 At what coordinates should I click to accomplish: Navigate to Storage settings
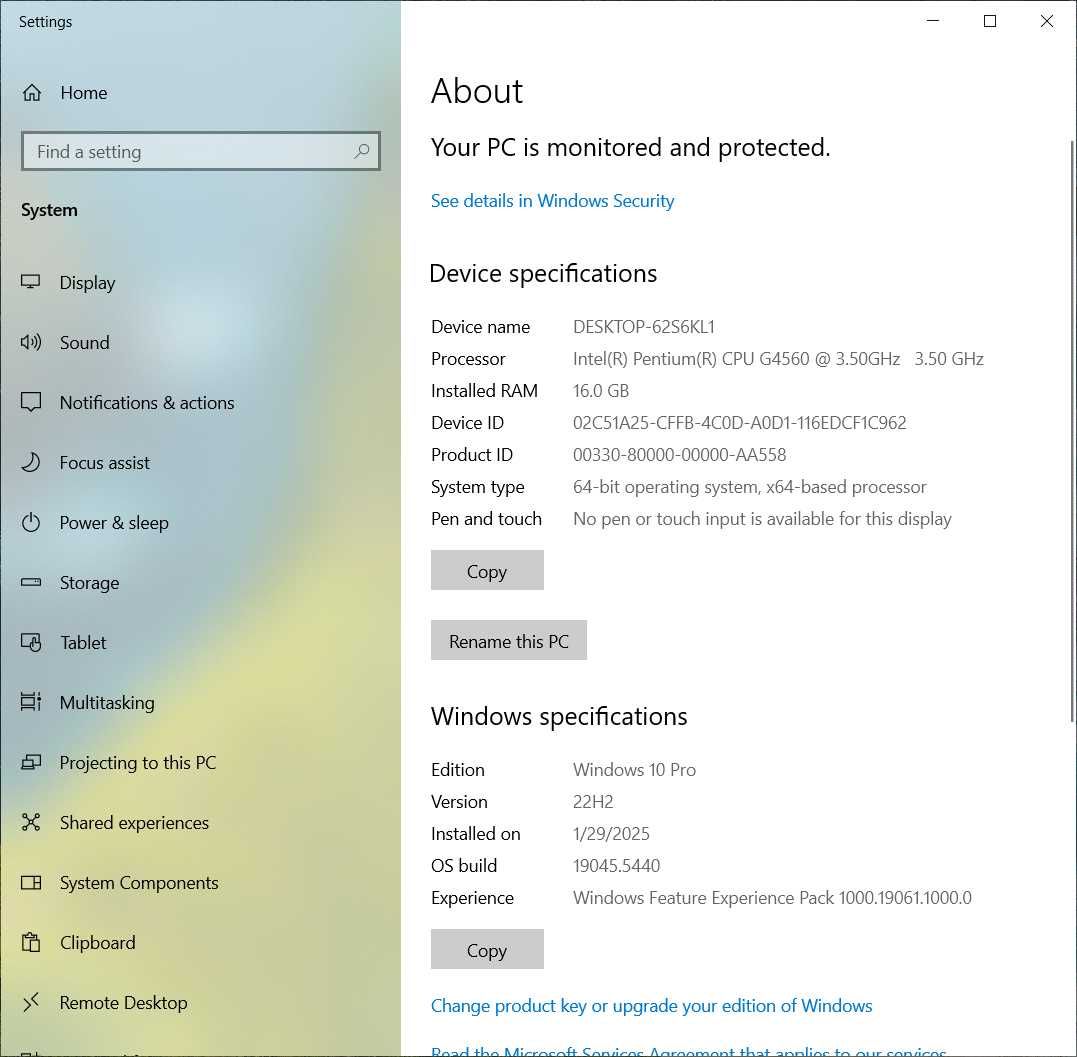coord(201,582)
